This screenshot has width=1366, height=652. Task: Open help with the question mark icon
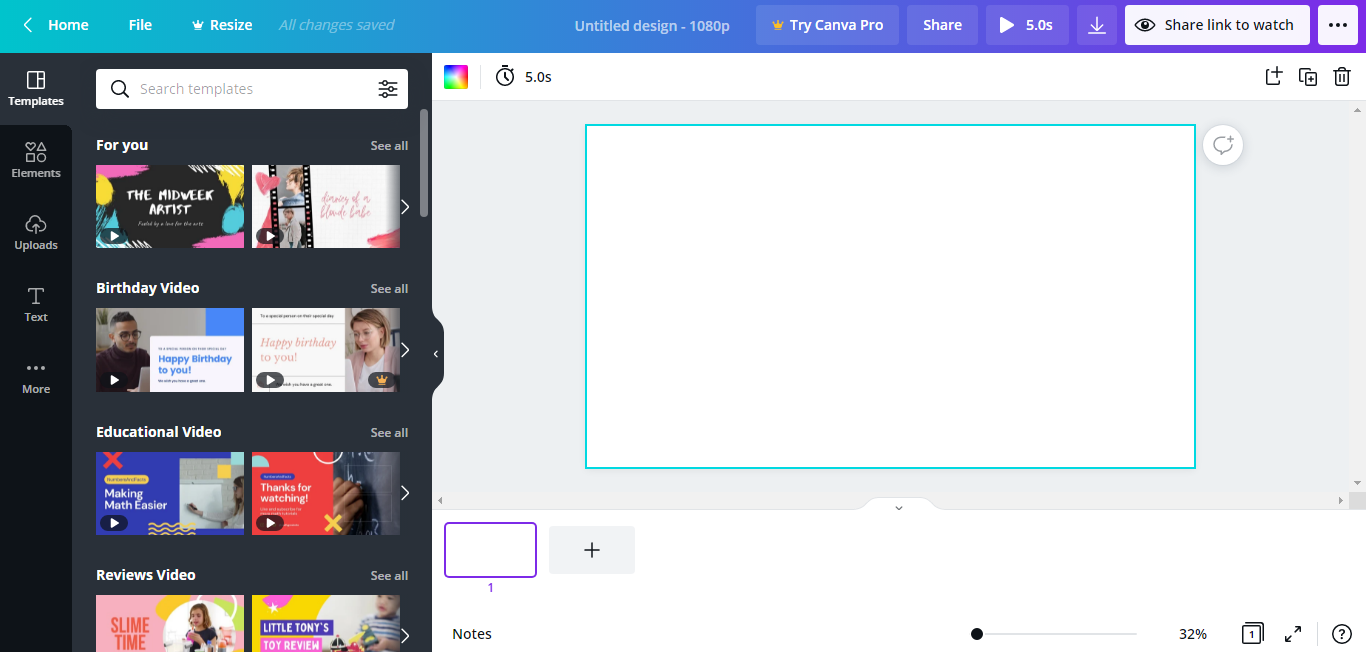click(x=1341, y=633)
